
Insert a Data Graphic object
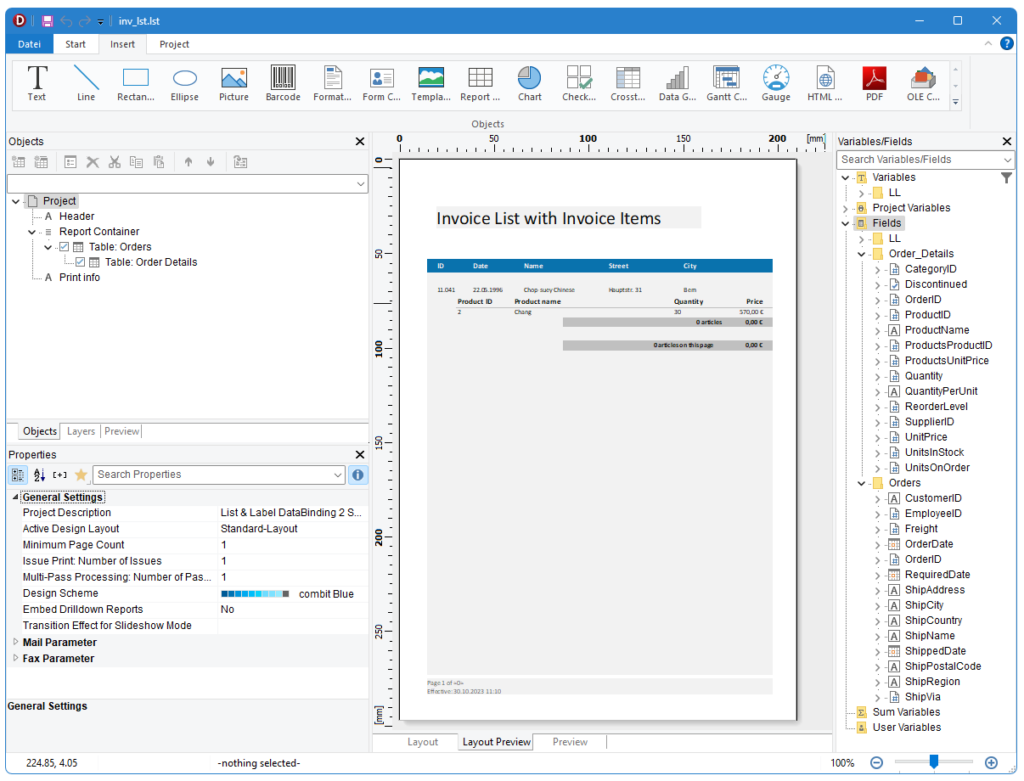click(677, 83)
